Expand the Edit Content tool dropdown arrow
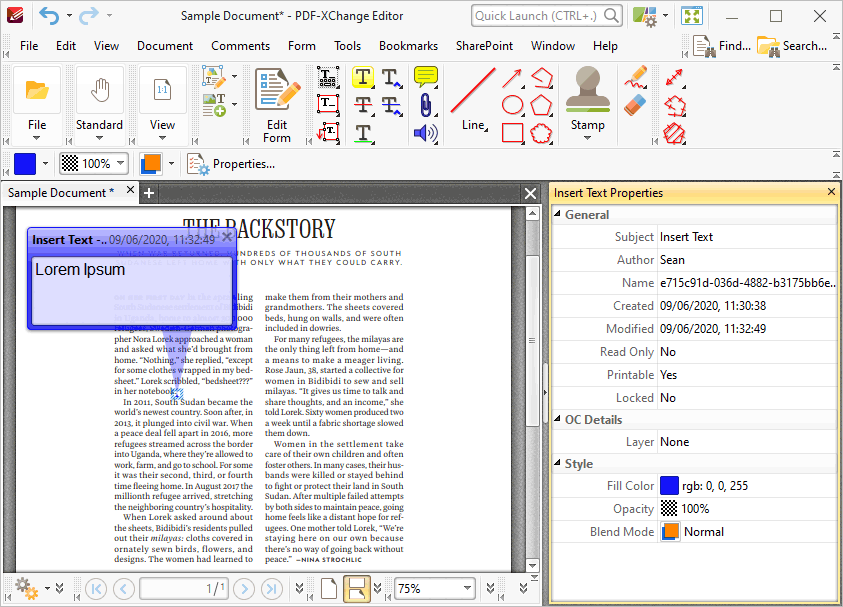Screen dimensions: 843x607 [234, 77]
